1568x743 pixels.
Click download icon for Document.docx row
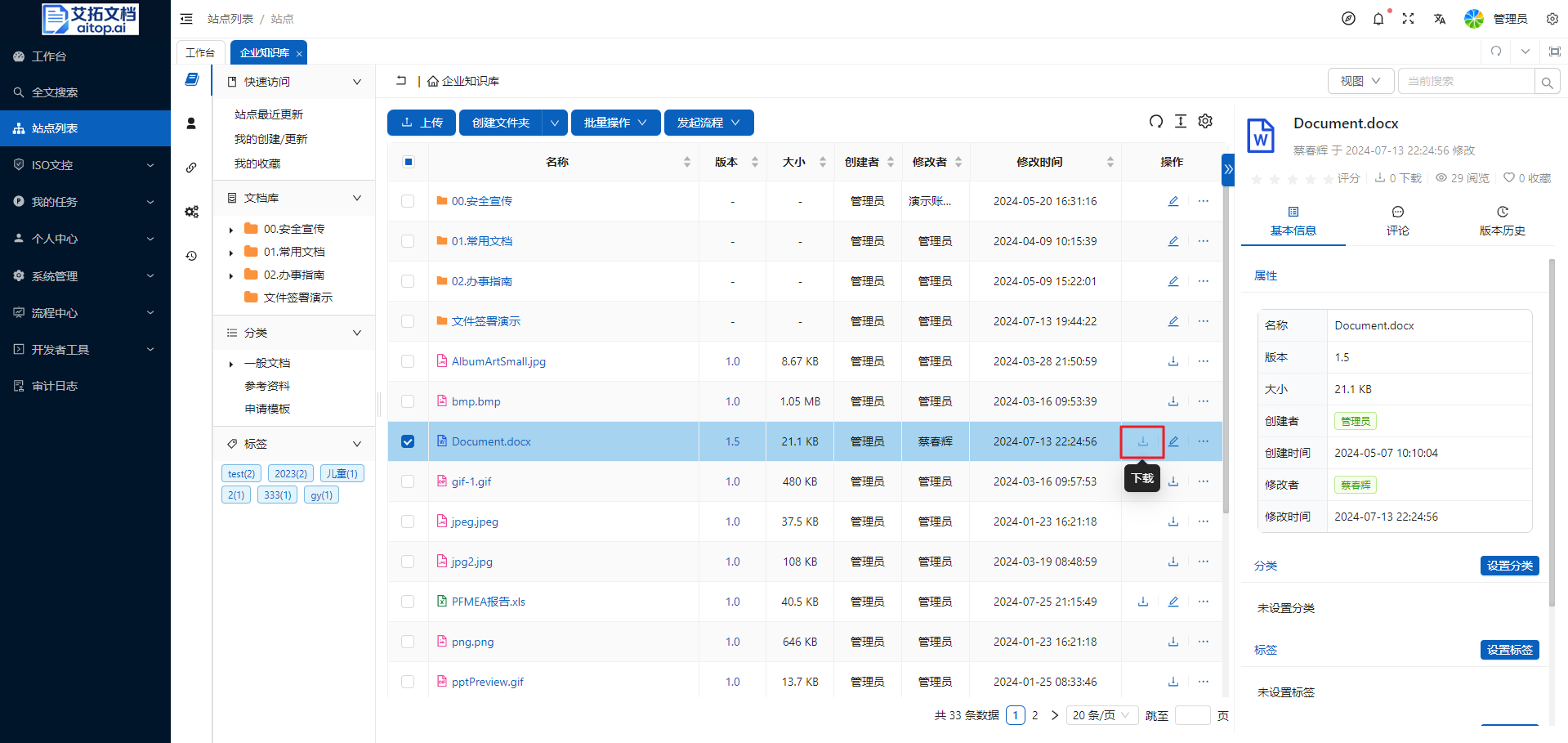[x=1142, y=441]
